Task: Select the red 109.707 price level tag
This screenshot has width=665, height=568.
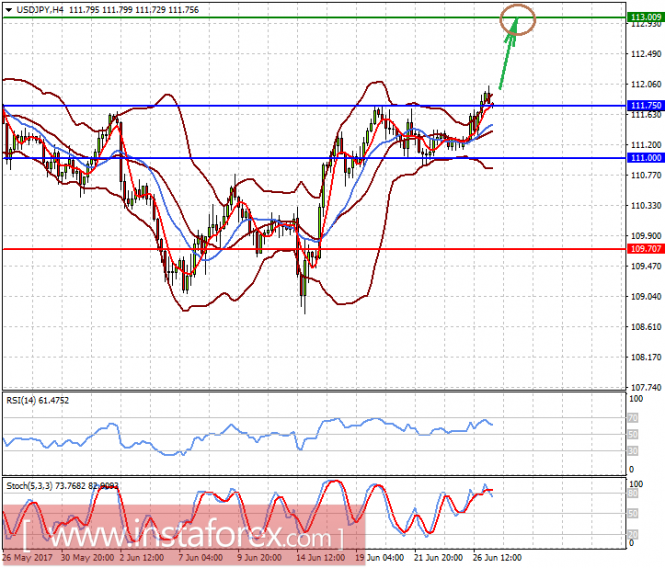Action: click(643, 248)
